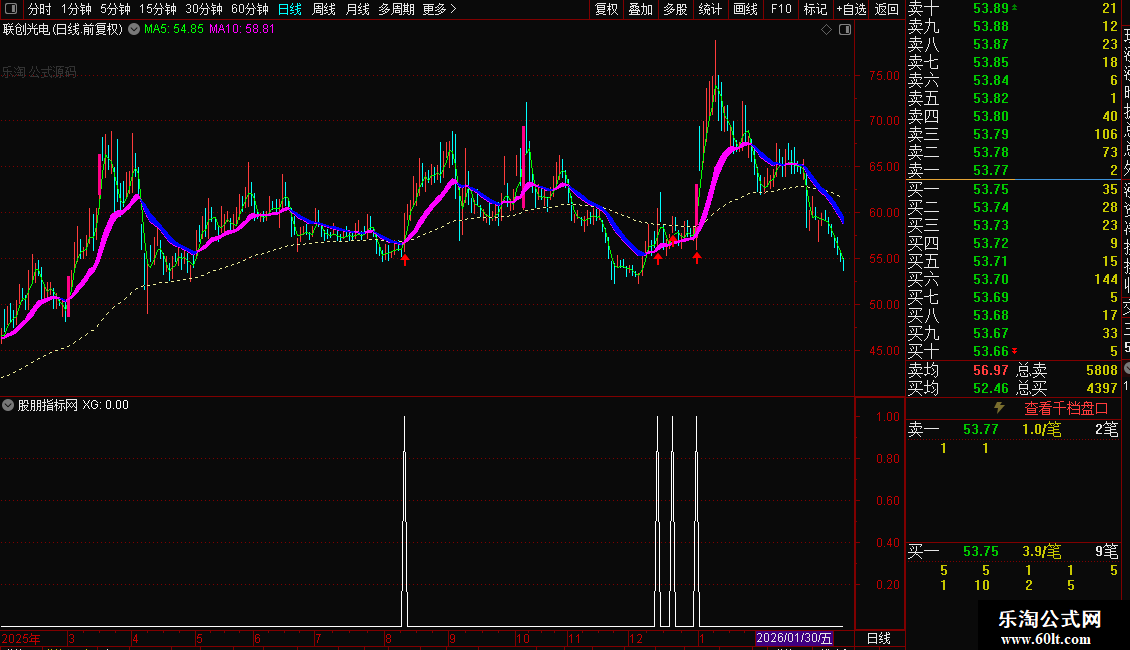Viewport: 1130px width, 650px height.
Task: Click the 标记 mark button
Action: pyautogui.click(x=816, y=9)
